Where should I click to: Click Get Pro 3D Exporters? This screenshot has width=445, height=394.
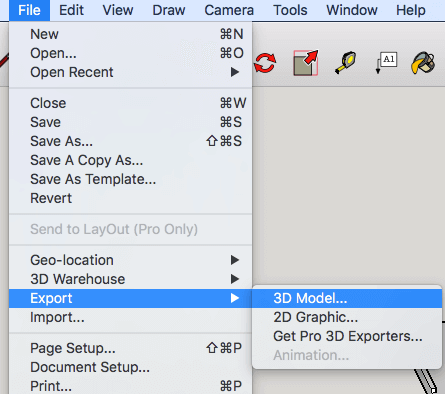tap(347, 336)
